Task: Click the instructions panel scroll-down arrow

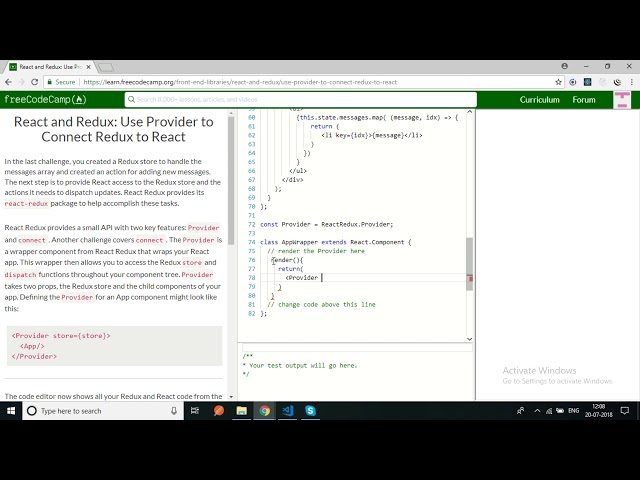Action: point(231,396)
